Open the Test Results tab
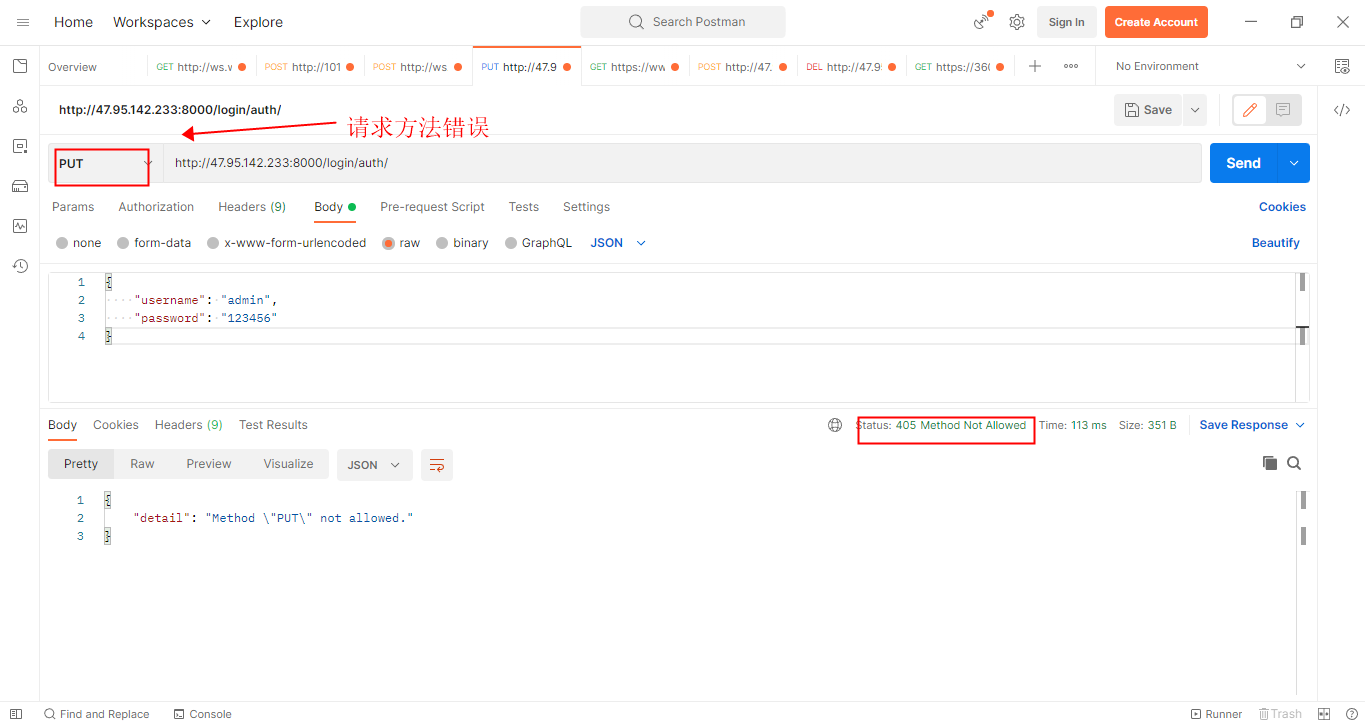 click(273, 425)
